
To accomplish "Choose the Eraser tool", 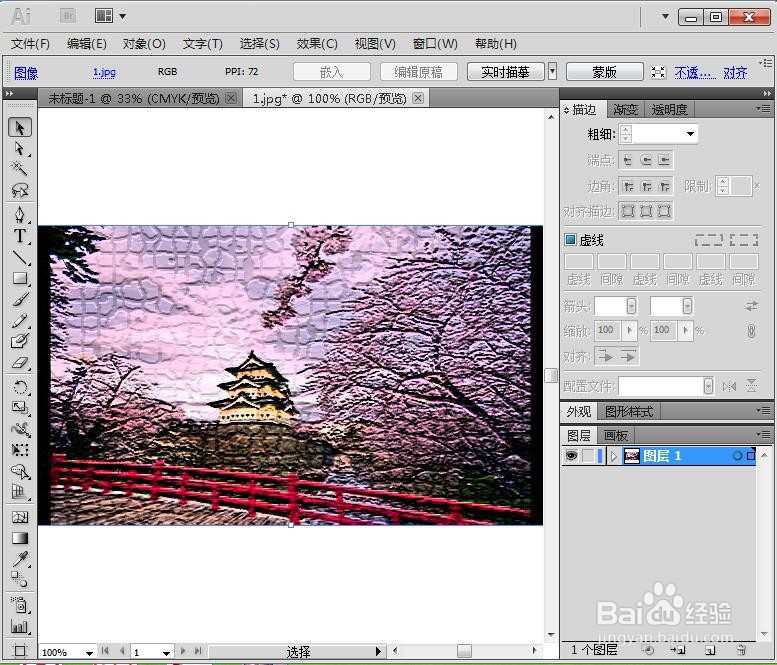I will pos(20,363).
